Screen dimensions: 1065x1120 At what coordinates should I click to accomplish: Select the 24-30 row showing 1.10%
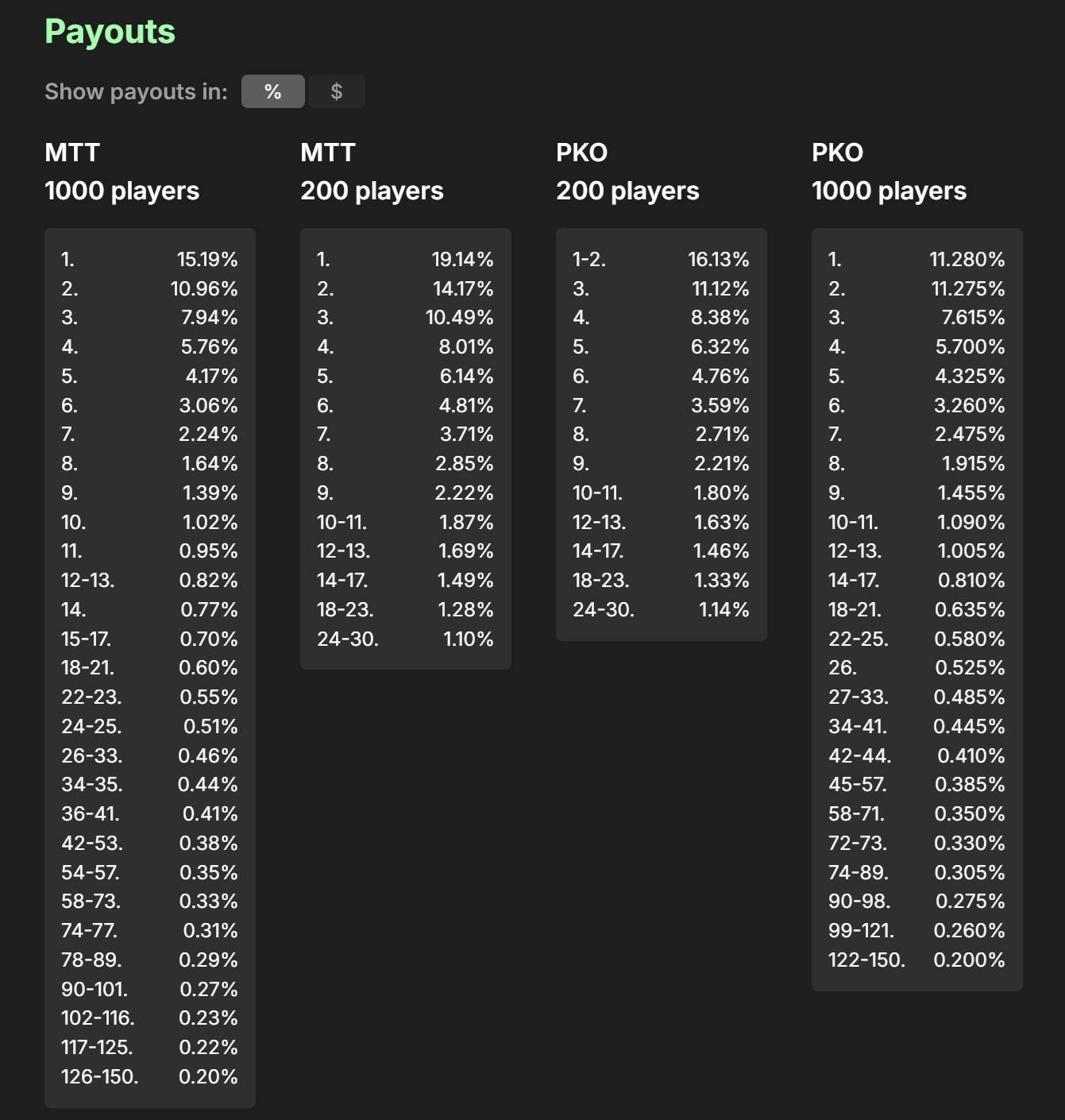405,639
